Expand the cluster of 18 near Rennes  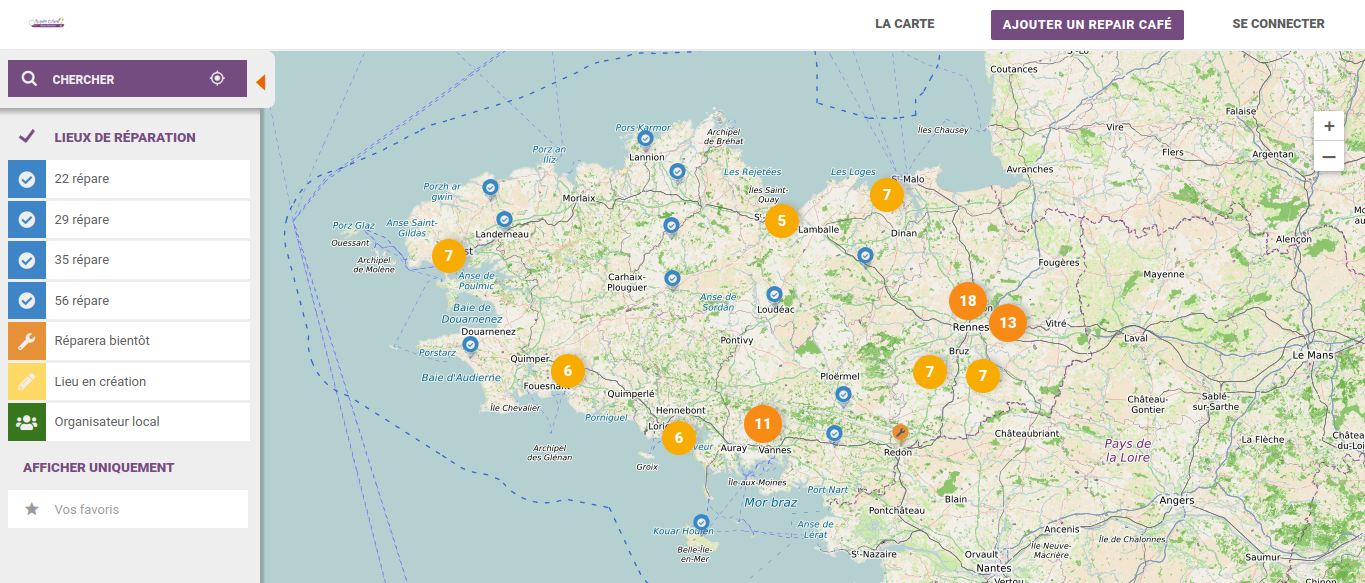click(966, 299)
